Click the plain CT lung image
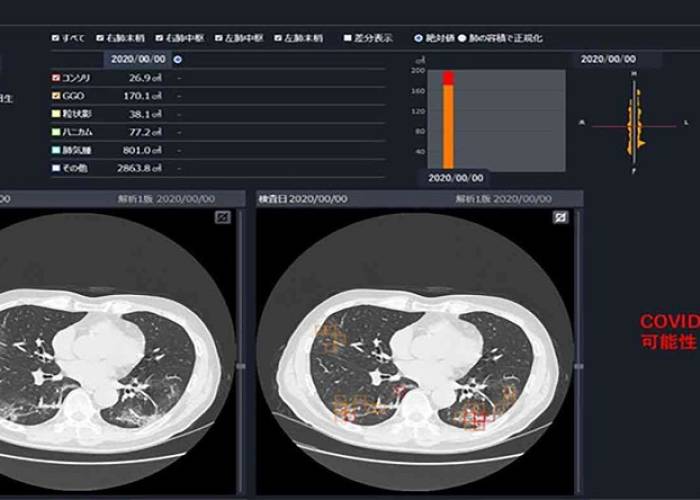The height and width of the screenshot is (500, 700). click(117, 350)
